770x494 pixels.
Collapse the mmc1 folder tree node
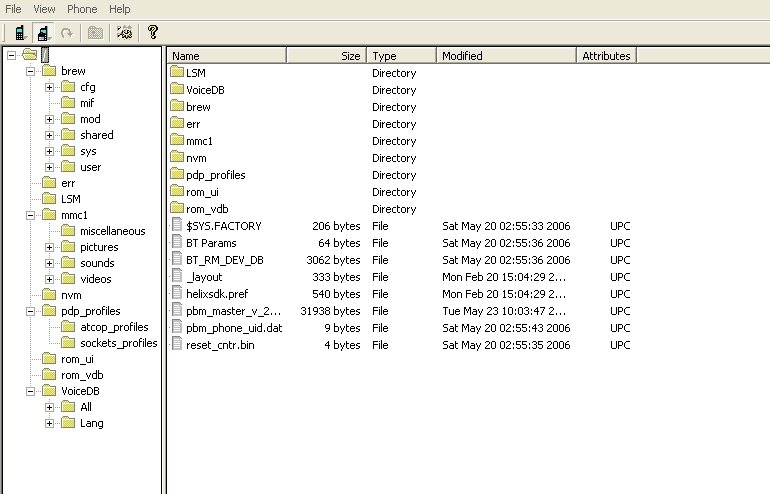click(30, 215)
